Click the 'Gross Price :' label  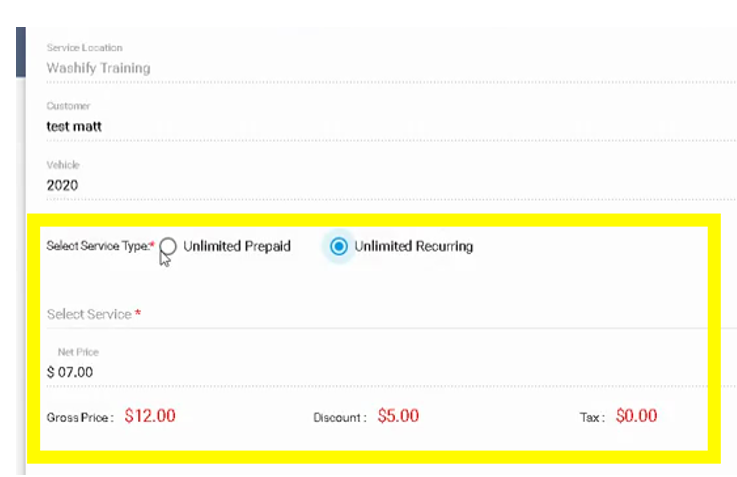80,417
